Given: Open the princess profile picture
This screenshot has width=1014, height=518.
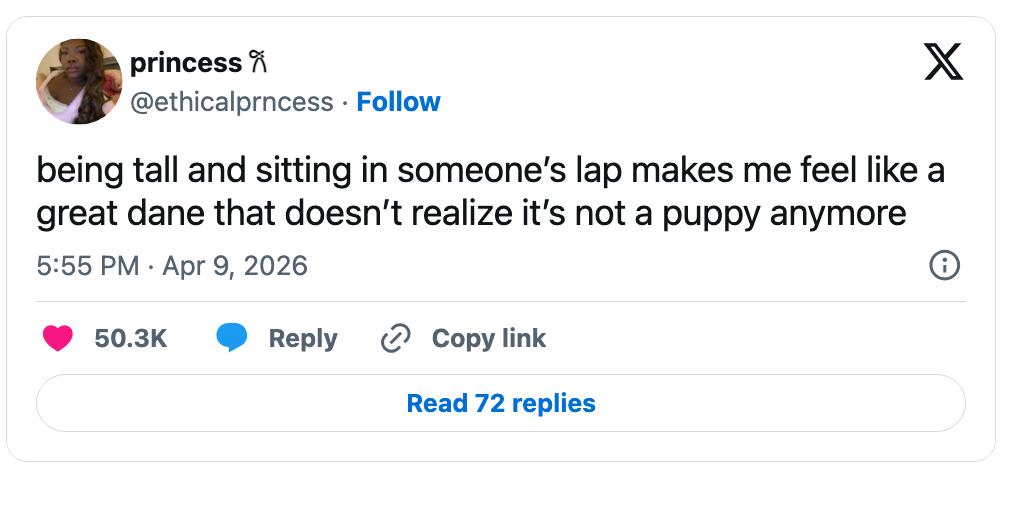Looking at the screenshot, I should [x=79, y=82].
